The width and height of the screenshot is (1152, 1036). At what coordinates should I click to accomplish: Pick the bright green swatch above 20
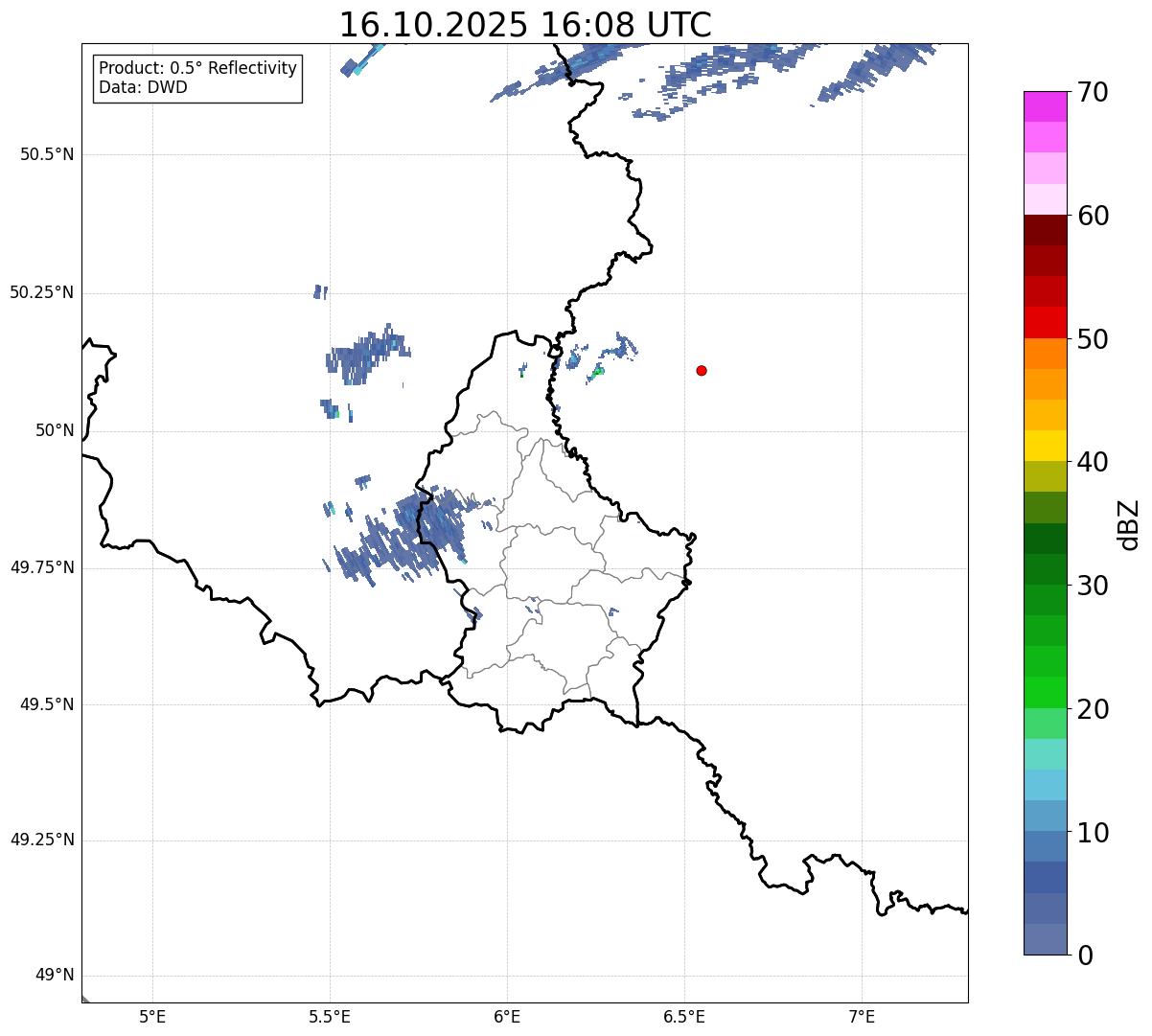pos(1045,692)
